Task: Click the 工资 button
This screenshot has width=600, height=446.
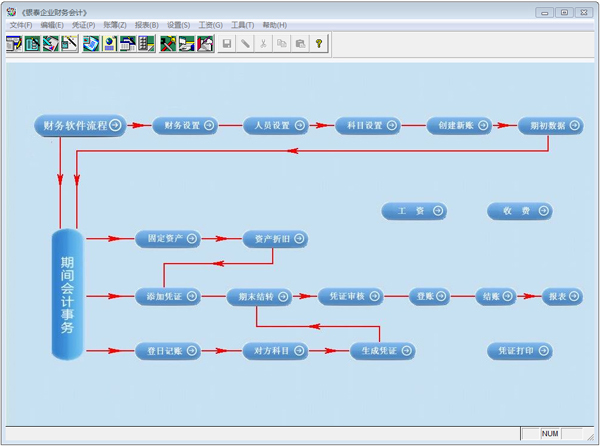Action: (x=414, y=211)
